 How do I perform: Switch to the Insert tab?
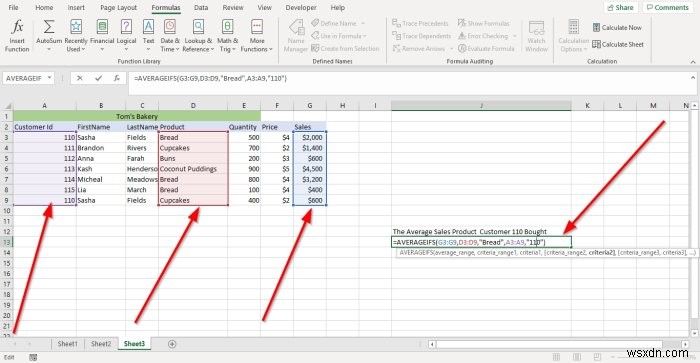76,8
